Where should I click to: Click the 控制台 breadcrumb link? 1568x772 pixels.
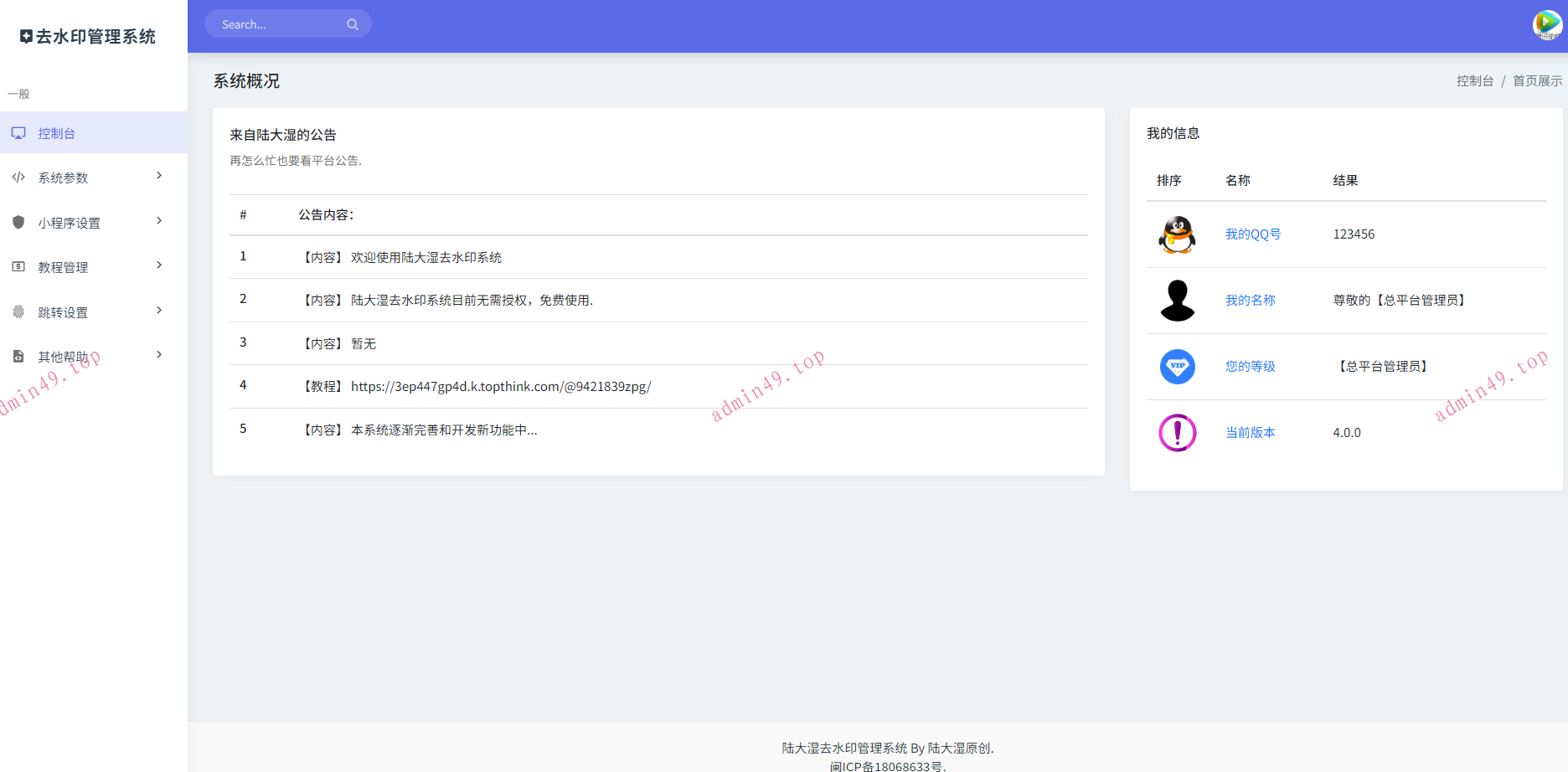tap(1474, 81)
